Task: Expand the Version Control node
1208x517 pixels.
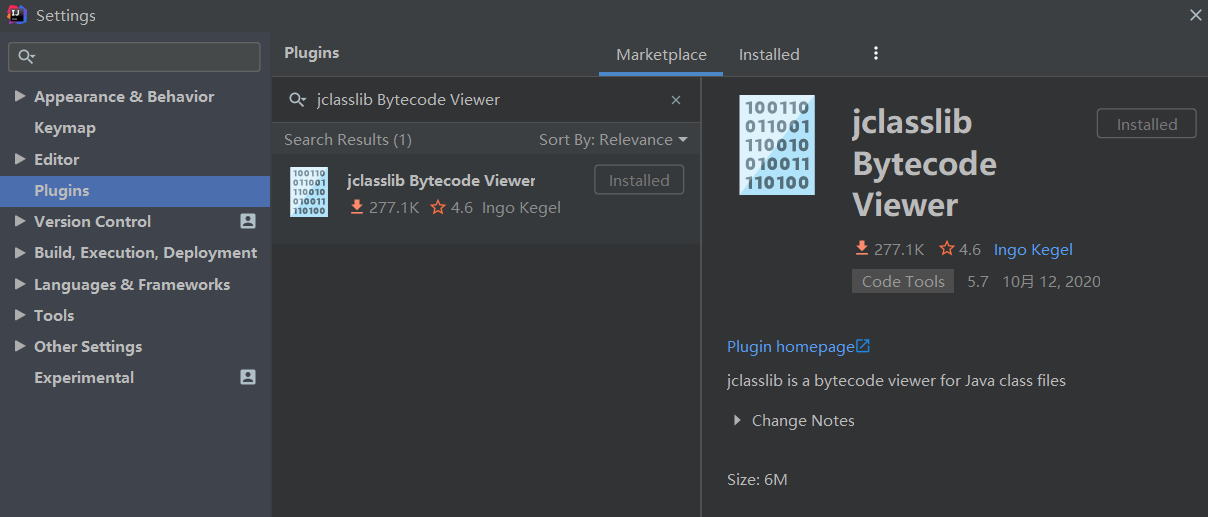Action: (x=20, y=221)
